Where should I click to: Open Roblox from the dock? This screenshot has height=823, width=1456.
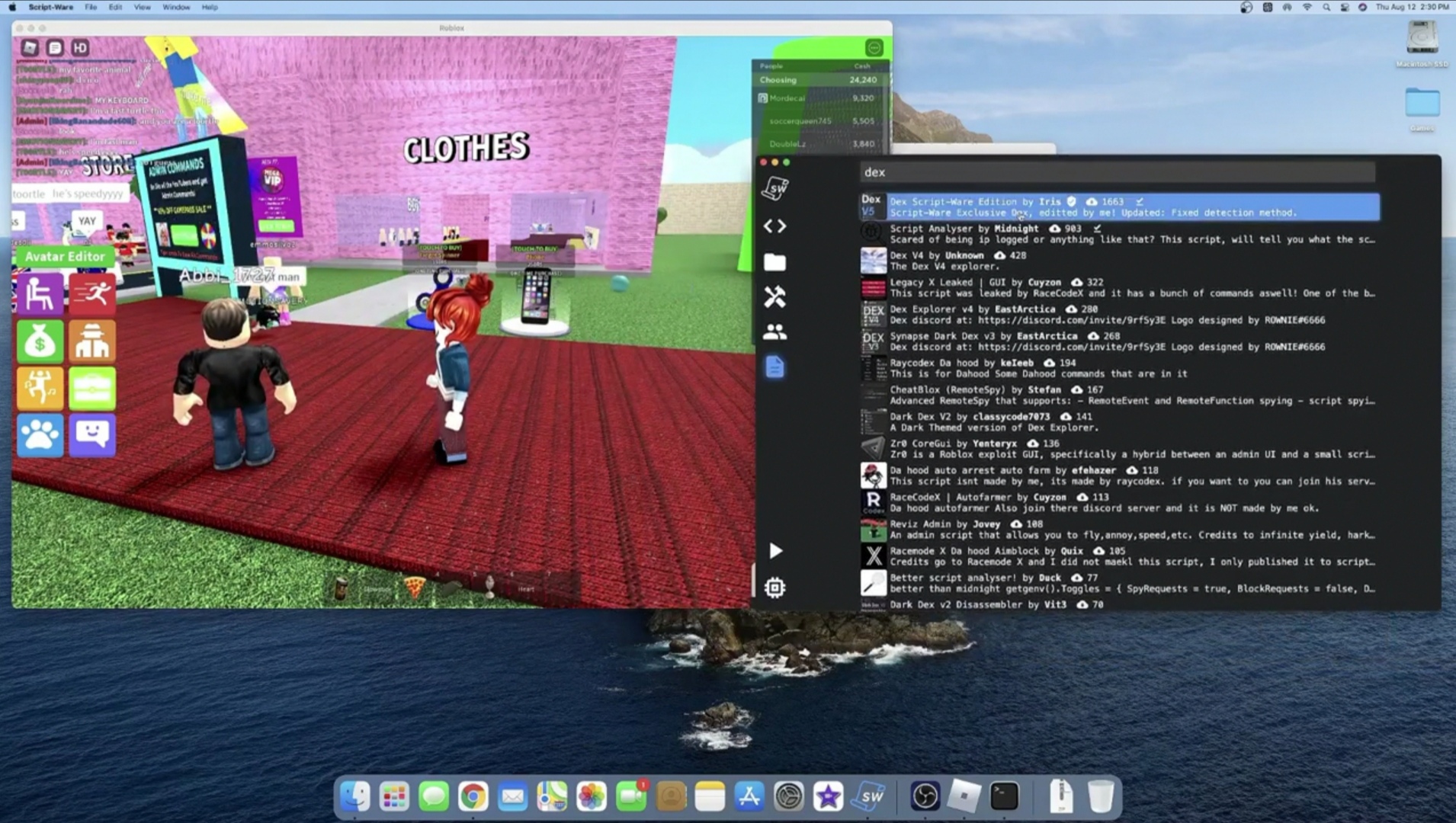click(x=964, y=797)
